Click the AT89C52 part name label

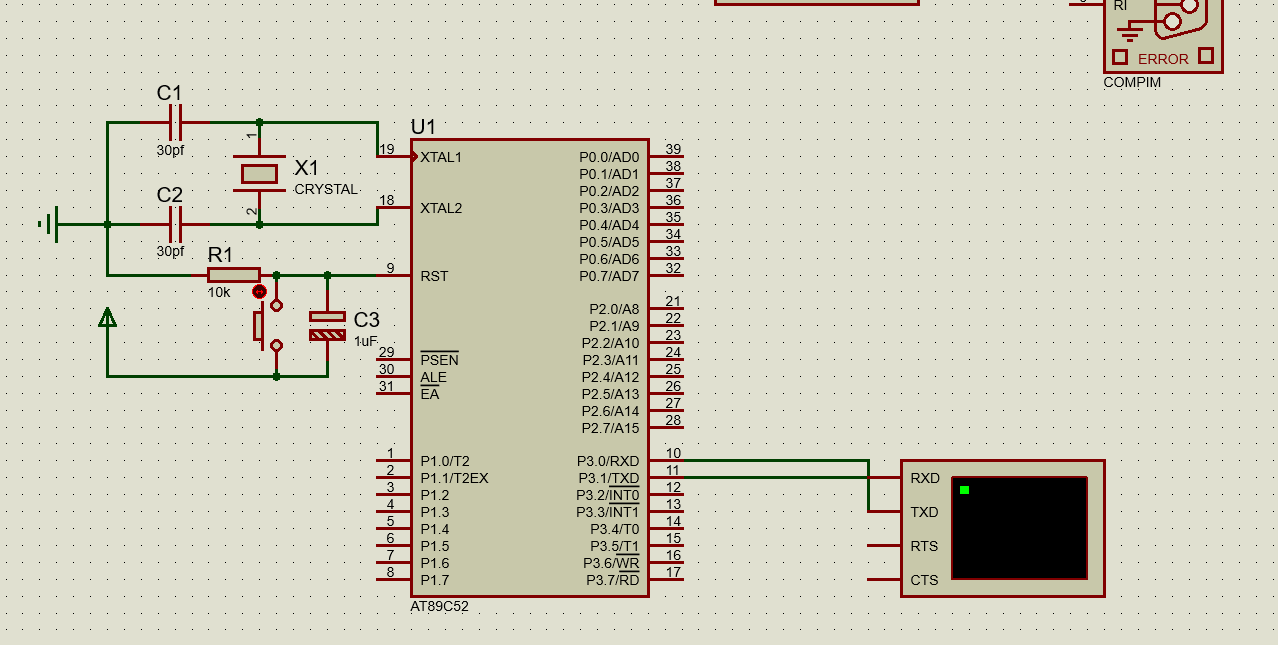coord(439,606)
